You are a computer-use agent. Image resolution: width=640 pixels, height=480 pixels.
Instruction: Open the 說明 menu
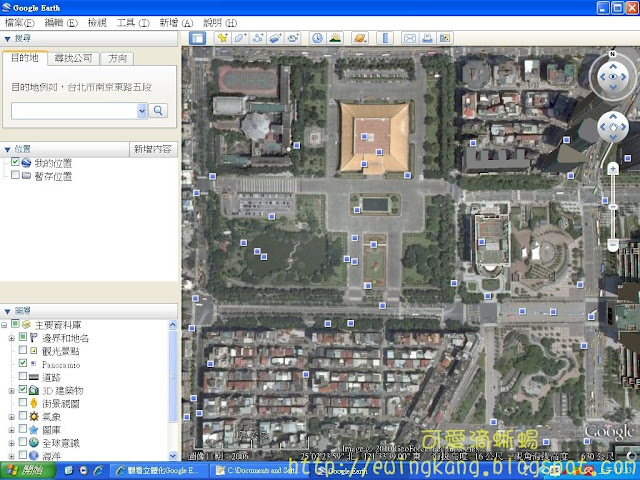220,23
